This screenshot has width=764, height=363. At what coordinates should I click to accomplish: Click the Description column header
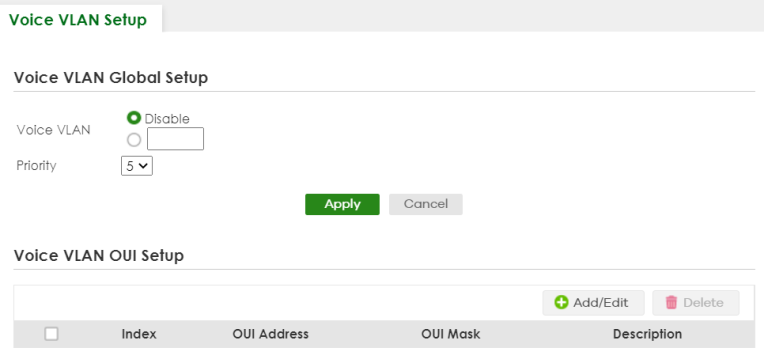647,334
